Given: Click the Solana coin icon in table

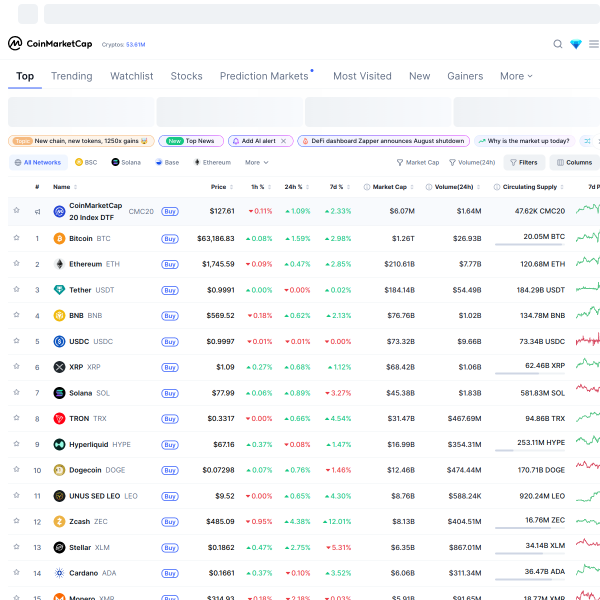Looking at the screenshot, I should 59,393.
